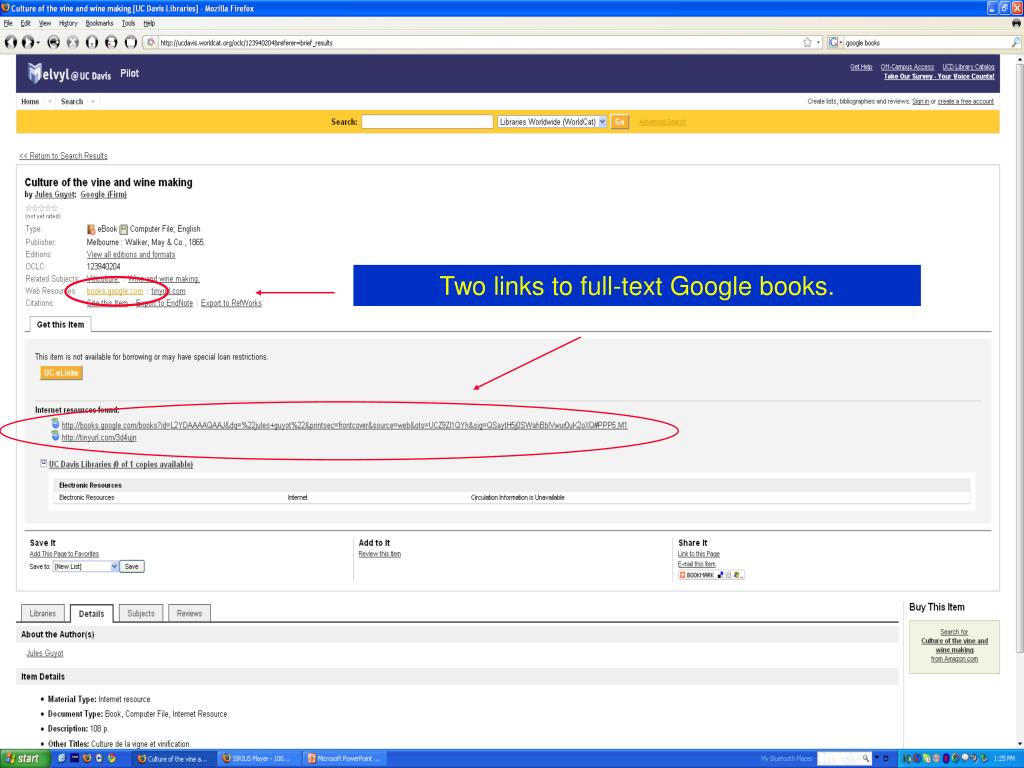Image resolution: width=1024 pixels, height=768 pixels.
Task: Click the Link to this Page link
Action: coord(698,554)
